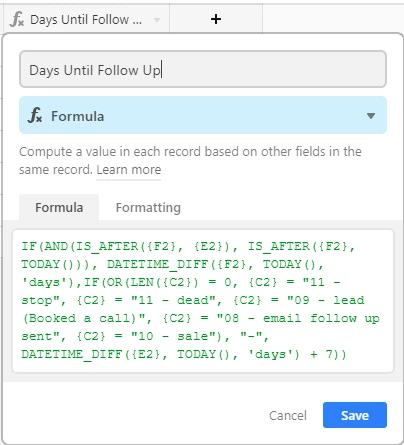This screenshot has height=445, width=404.
Task: Click Cancel to discard changes
Action: pyautogui.click(x=288, y=415)
